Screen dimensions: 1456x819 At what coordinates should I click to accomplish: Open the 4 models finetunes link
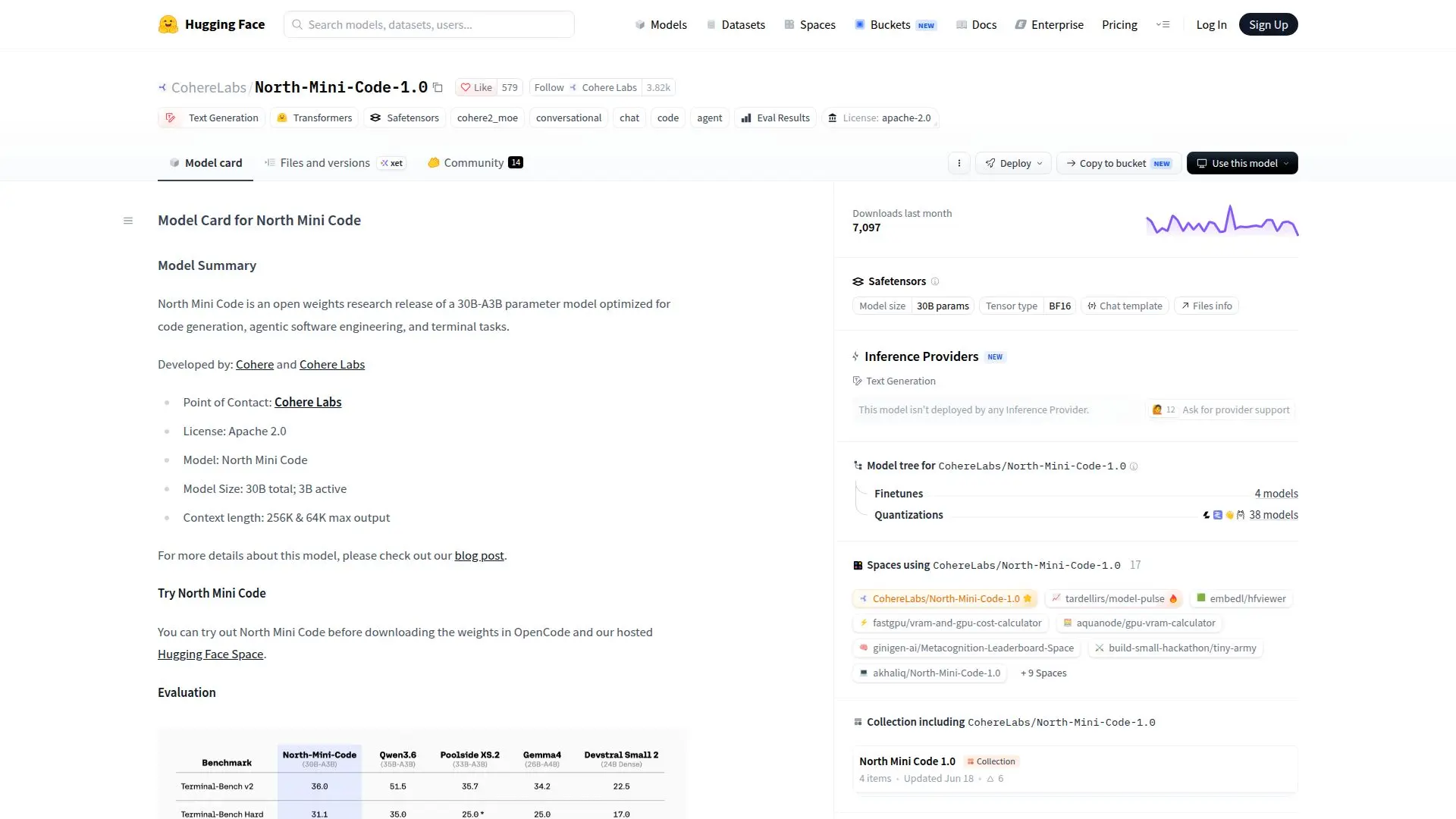pyautogui.click(x=1276, y=494)
